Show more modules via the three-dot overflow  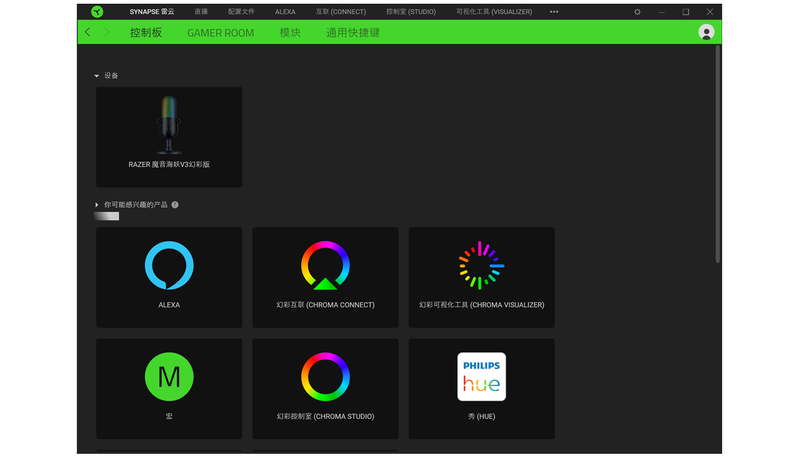click(554, 11)
